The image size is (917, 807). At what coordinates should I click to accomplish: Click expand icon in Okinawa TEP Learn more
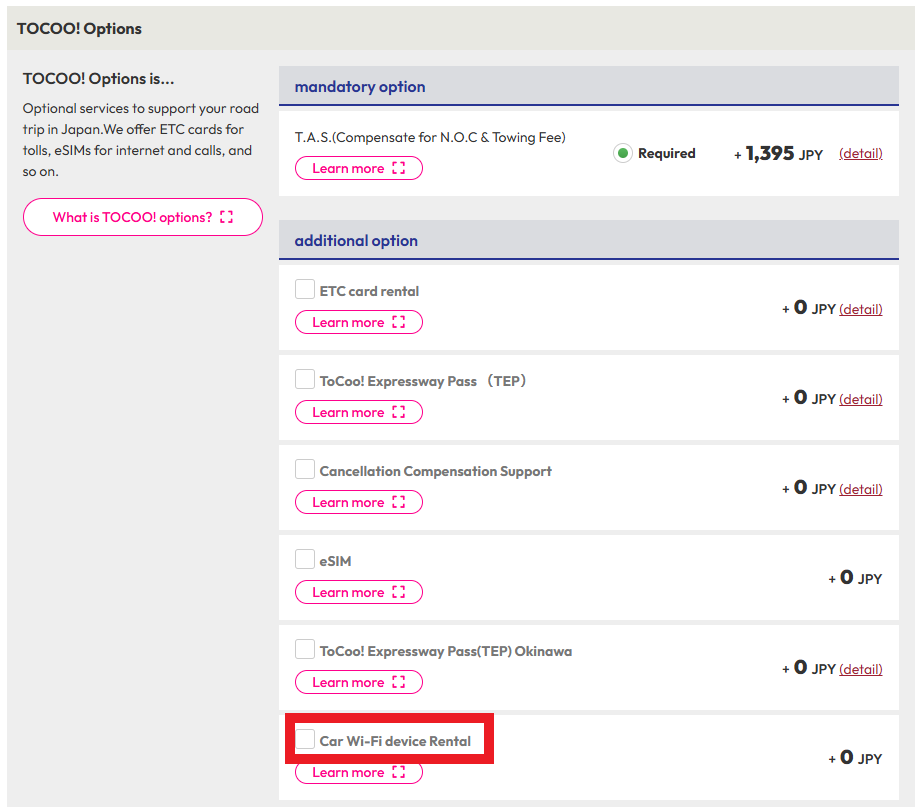(399, 682)
